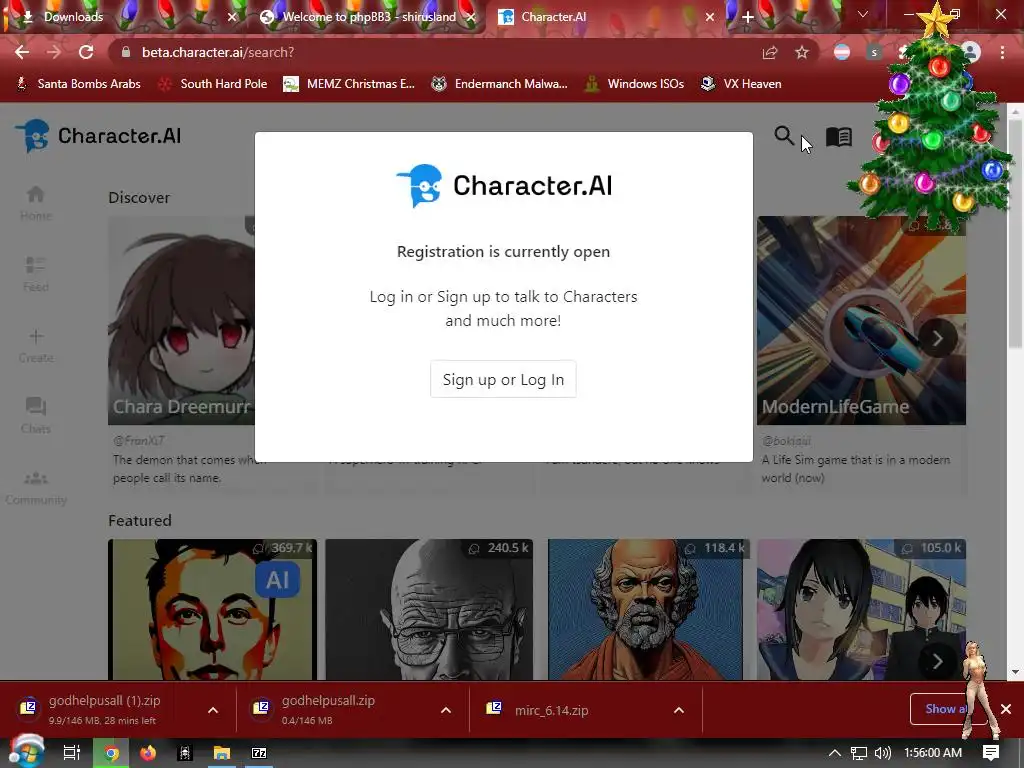Open featured card with 240.5 k chats
This screenshot has height=768, width=1024.
click(429, 609)
